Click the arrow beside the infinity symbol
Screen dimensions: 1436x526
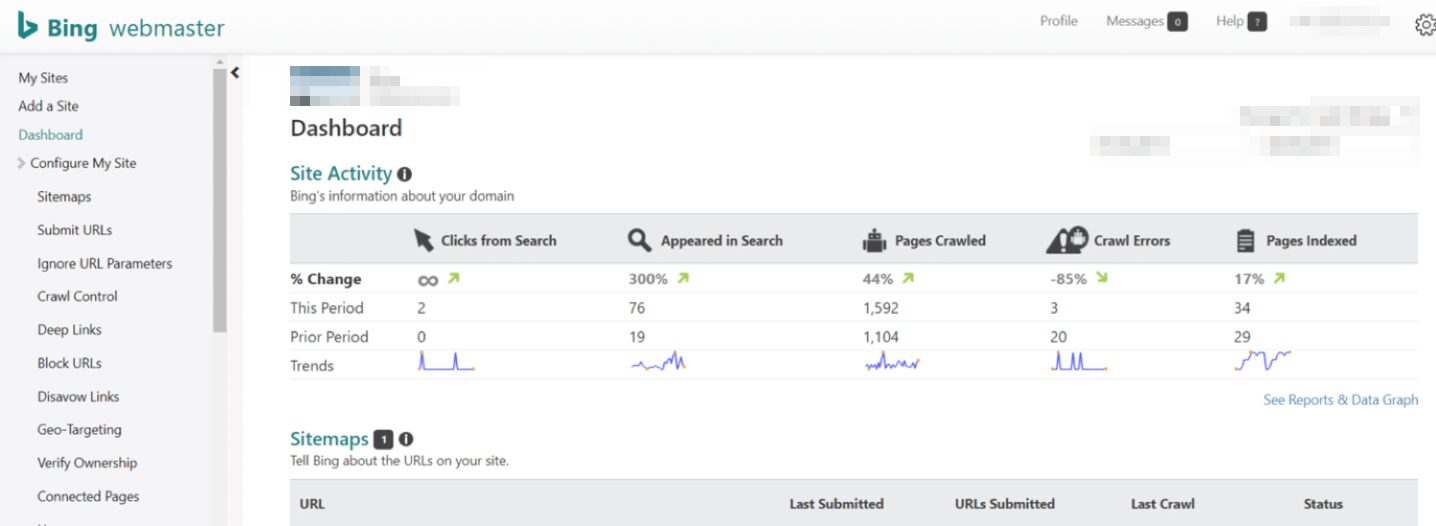[453, 279]
